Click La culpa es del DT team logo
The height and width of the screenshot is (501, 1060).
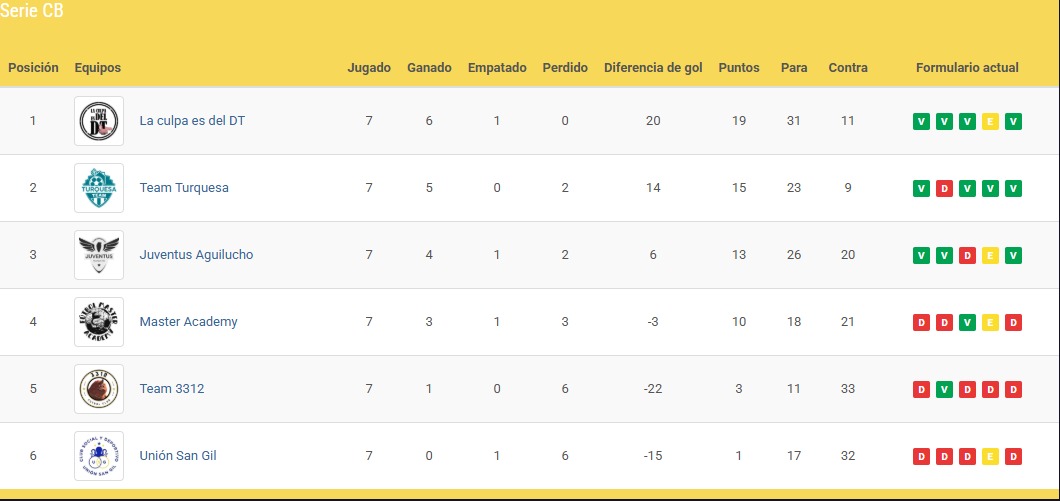tap(99, 121)
